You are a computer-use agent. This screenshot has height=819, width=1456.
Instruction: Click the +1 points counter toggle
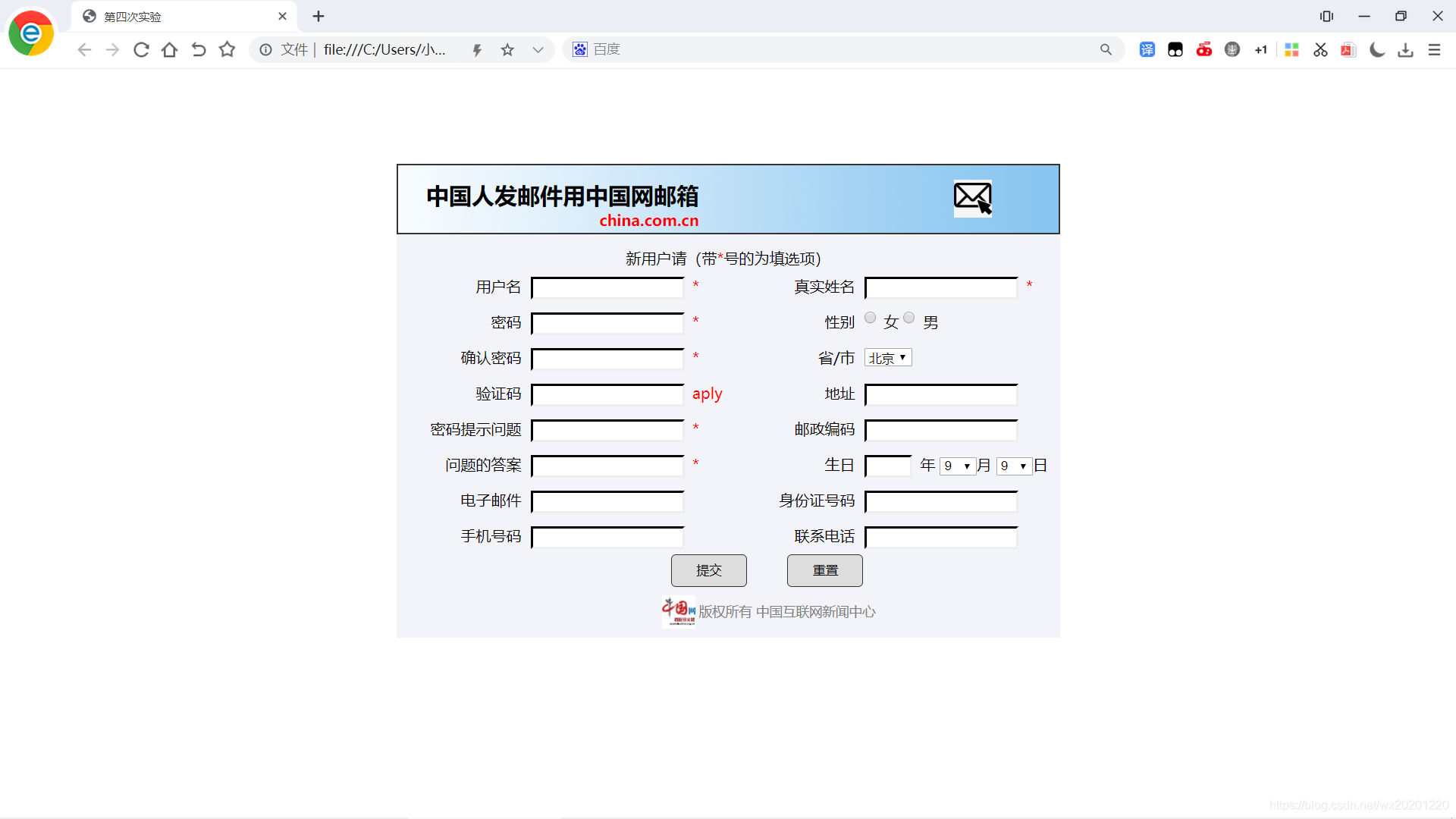coord(1261,49)
